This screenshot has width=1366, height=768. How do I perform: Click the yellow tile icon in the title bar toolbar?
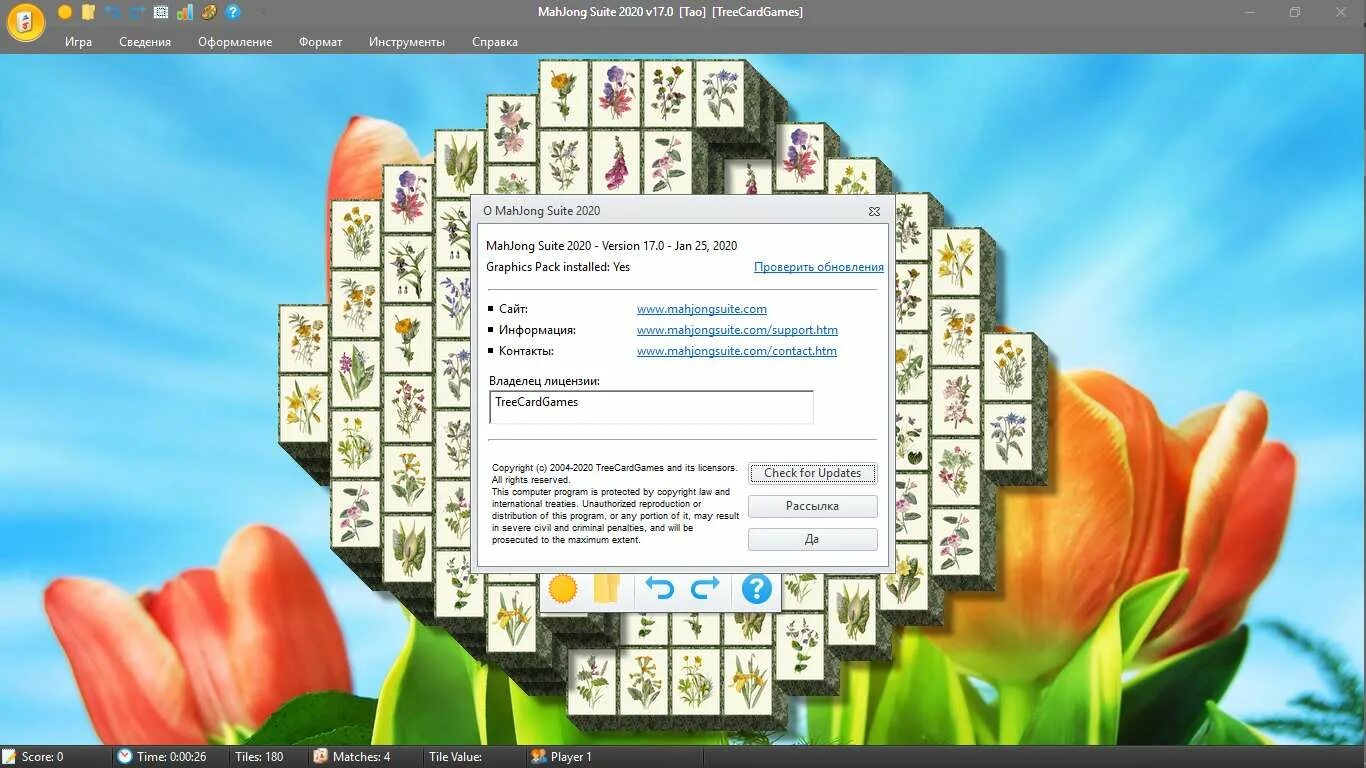(88, 12)
